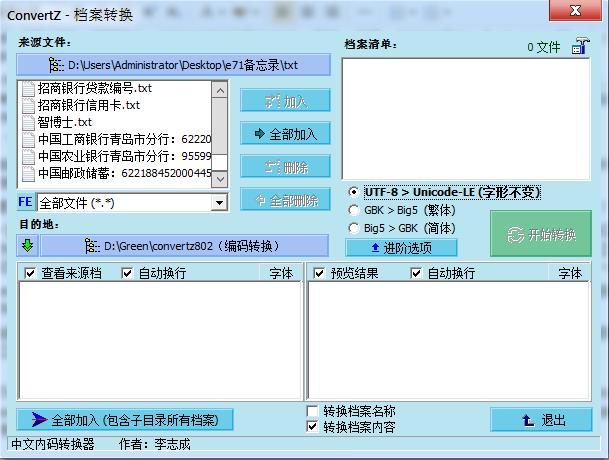The height and width of the screenshot is (460, 609).
Task: Select file 招商银行贷款编号.txt
Action: [95, 89]
